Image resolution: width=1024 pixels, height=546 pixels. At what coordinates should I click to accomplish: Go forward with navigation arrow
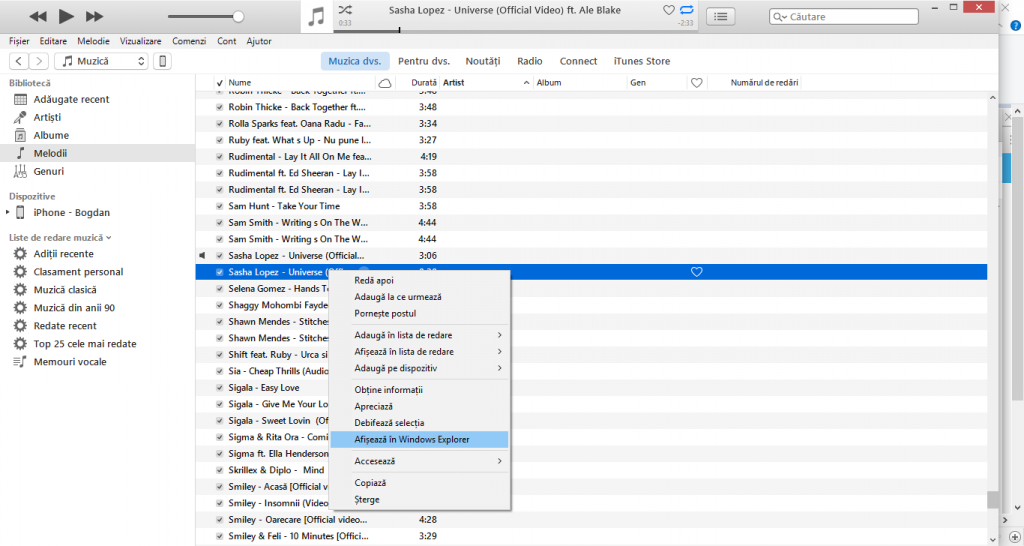coord(39,61)
